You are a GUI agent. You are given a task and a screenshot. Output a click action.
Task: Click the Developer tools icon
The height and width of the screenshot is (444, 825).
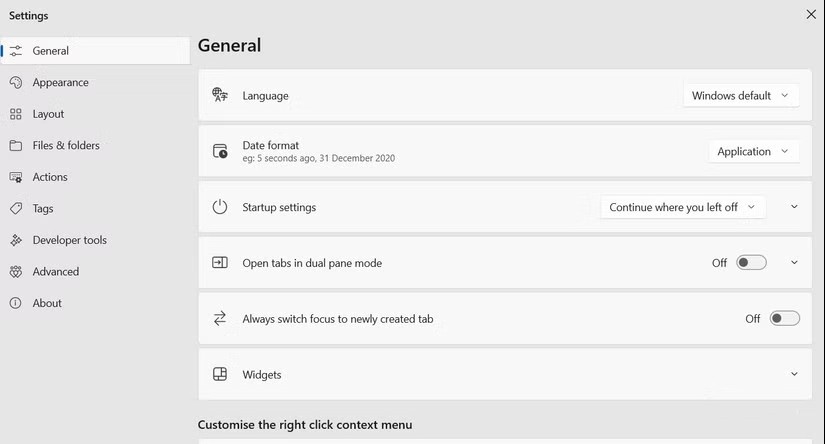[16, 240]
